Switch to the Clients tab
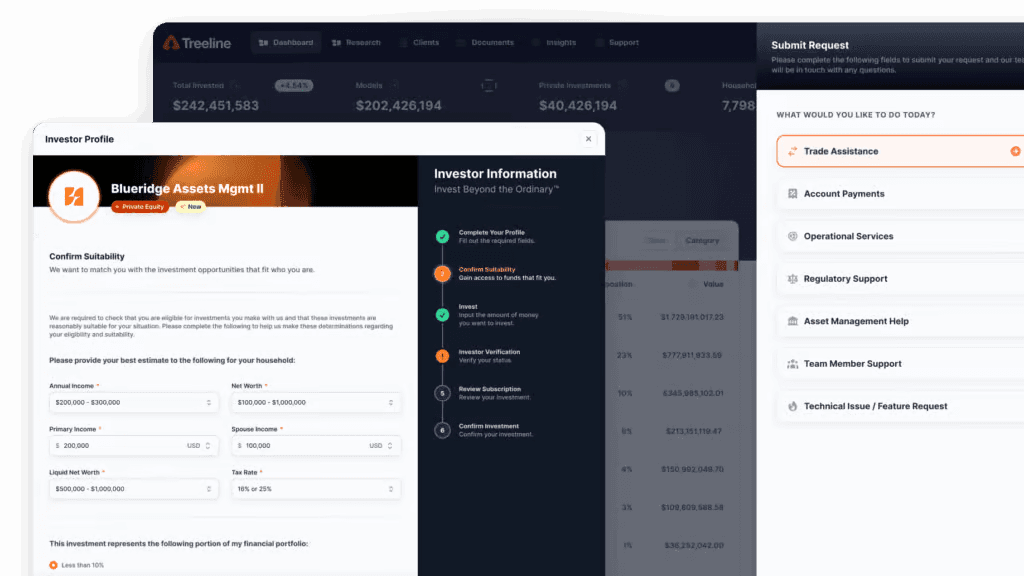 (419, 42)
